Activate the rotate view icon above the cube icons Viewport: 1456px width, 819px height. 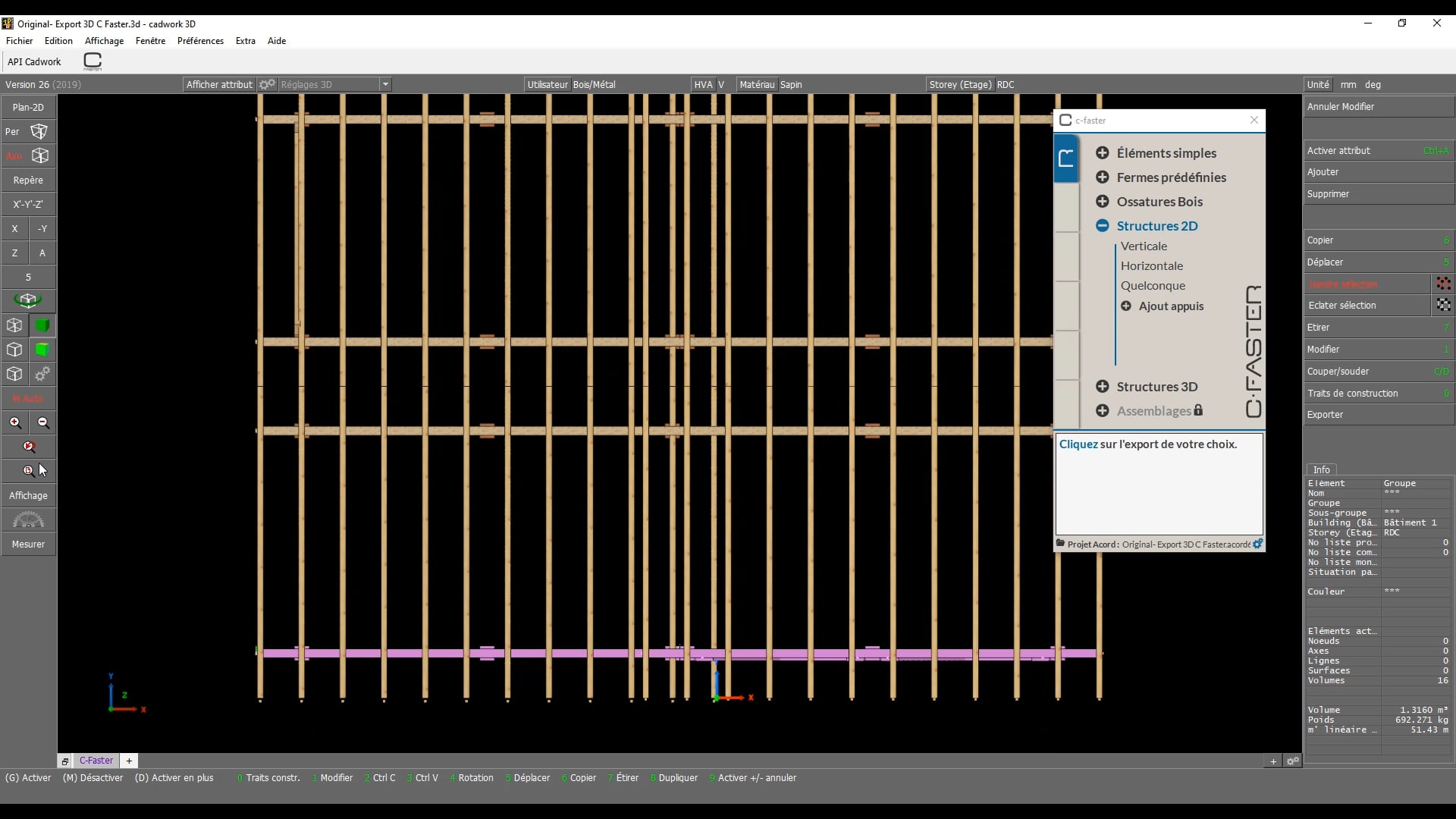pyautogui.click(x=28, y=301)
